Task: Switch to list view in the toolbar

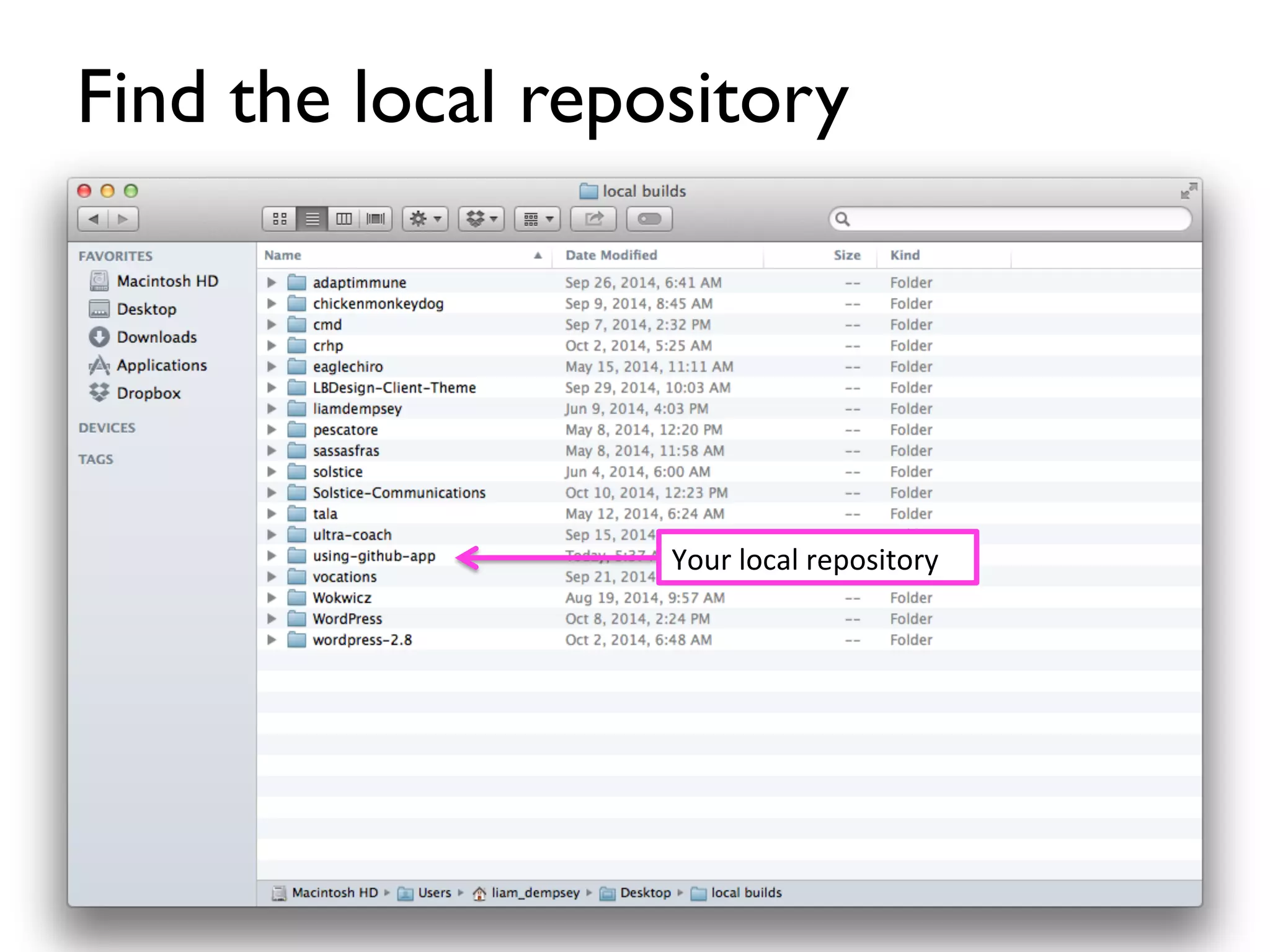Action: click(x=312, y=219)
